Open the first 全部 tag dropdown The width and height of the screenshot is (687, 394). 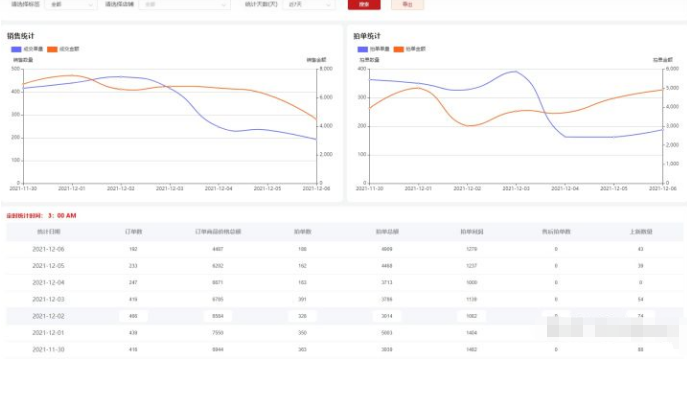[71, 4]
